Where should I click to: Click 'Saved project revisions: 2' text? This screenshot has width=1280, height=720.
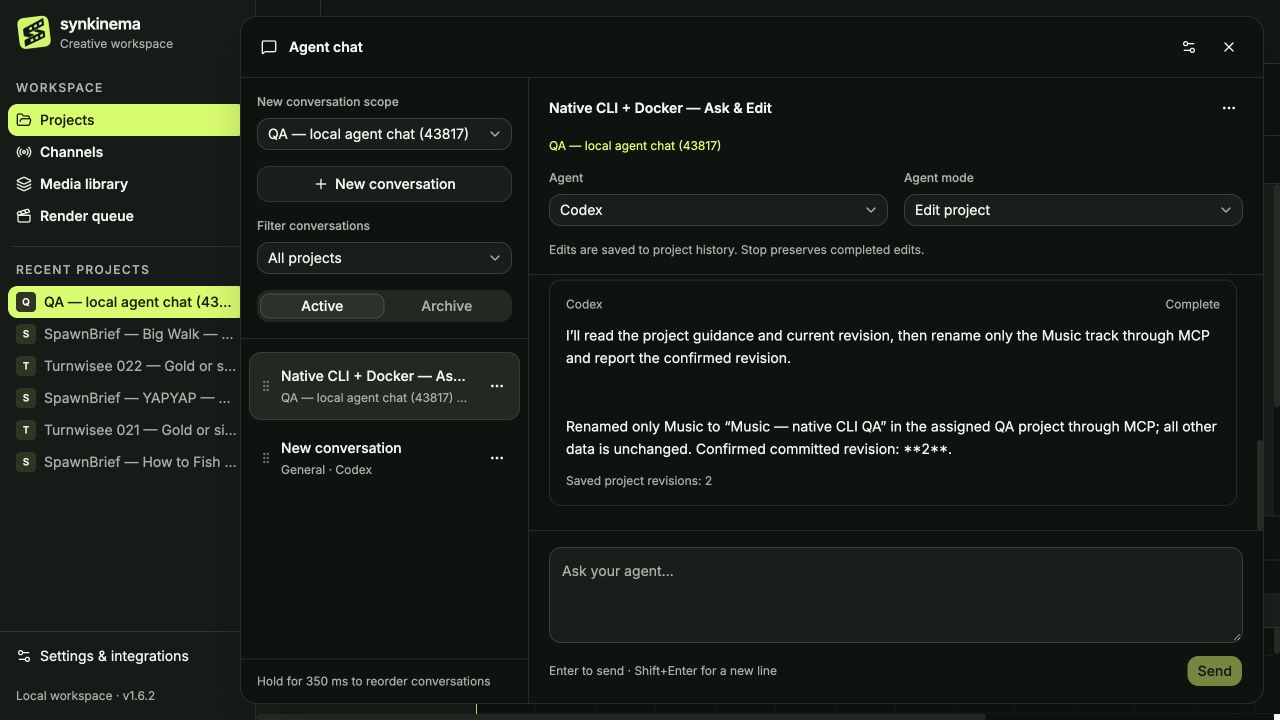(x=639, y=481)
